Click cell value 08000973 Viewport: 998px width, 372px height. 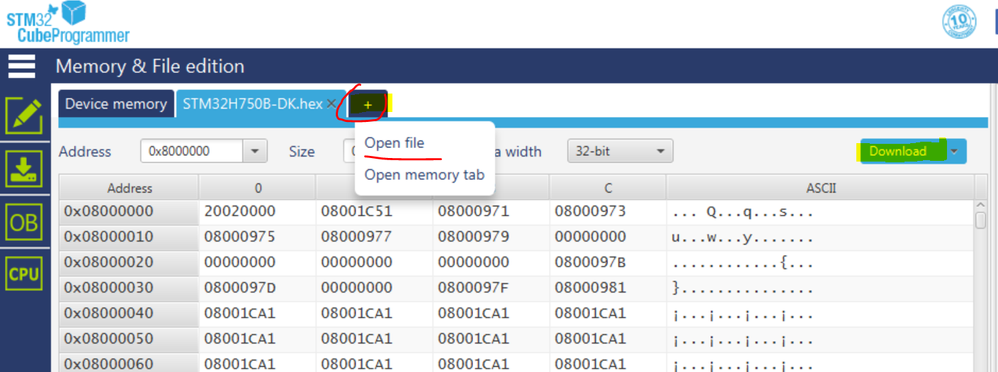point(591,211)
